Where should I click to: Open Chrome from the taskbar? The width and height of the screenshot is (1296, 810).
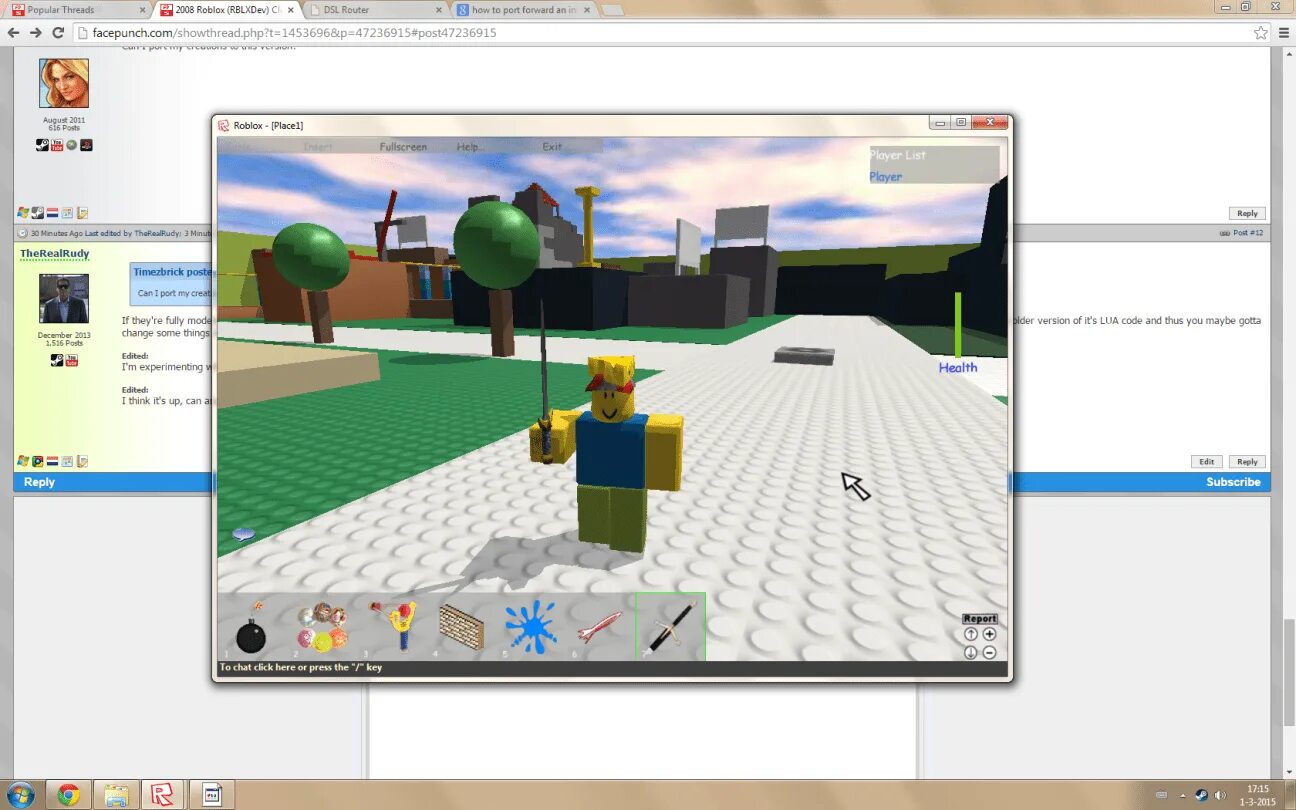coord(68,795)
